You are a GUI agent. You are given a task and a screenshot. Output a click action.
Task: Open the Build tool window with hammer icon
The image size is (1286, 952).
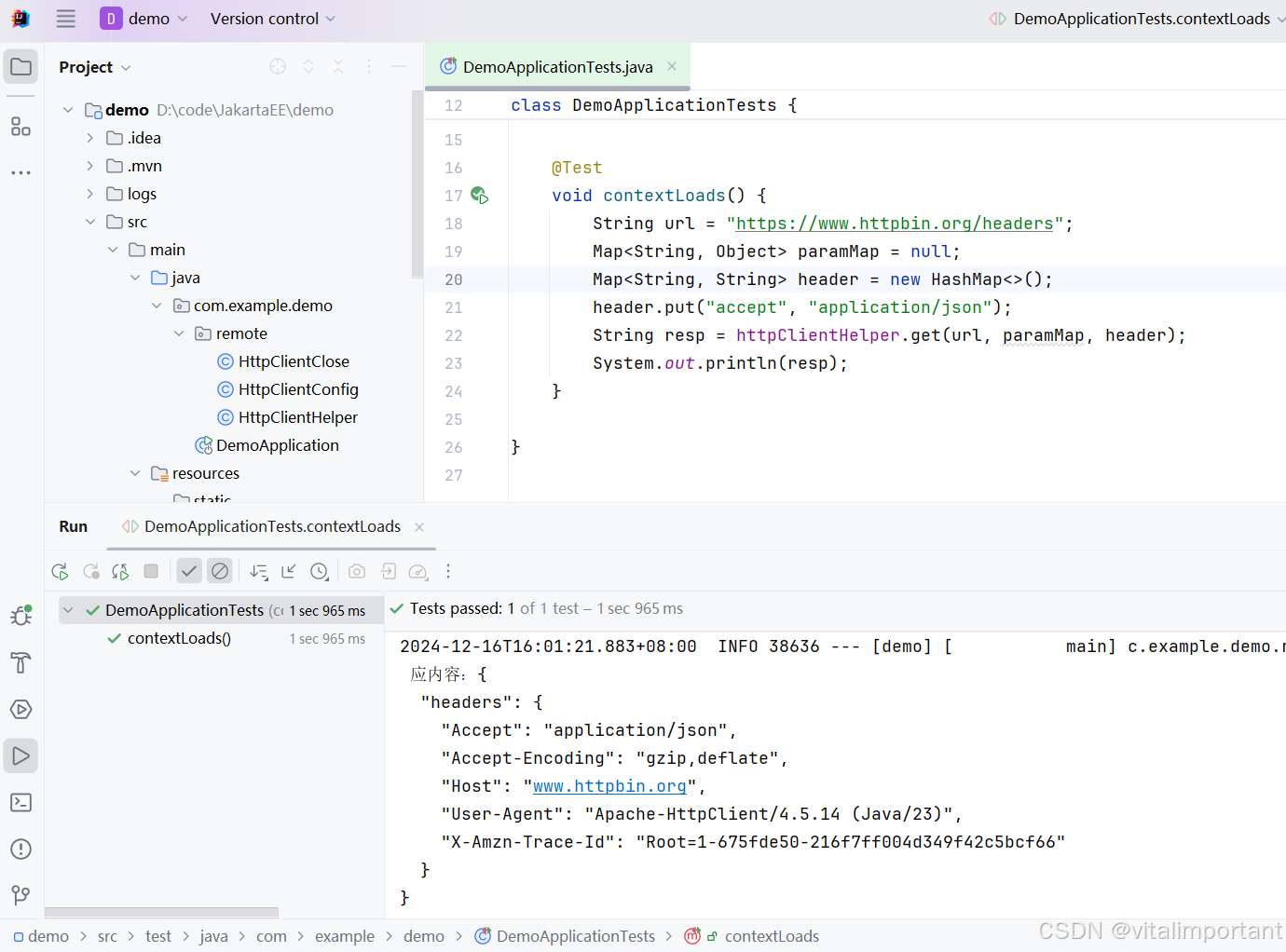[21, 663]
